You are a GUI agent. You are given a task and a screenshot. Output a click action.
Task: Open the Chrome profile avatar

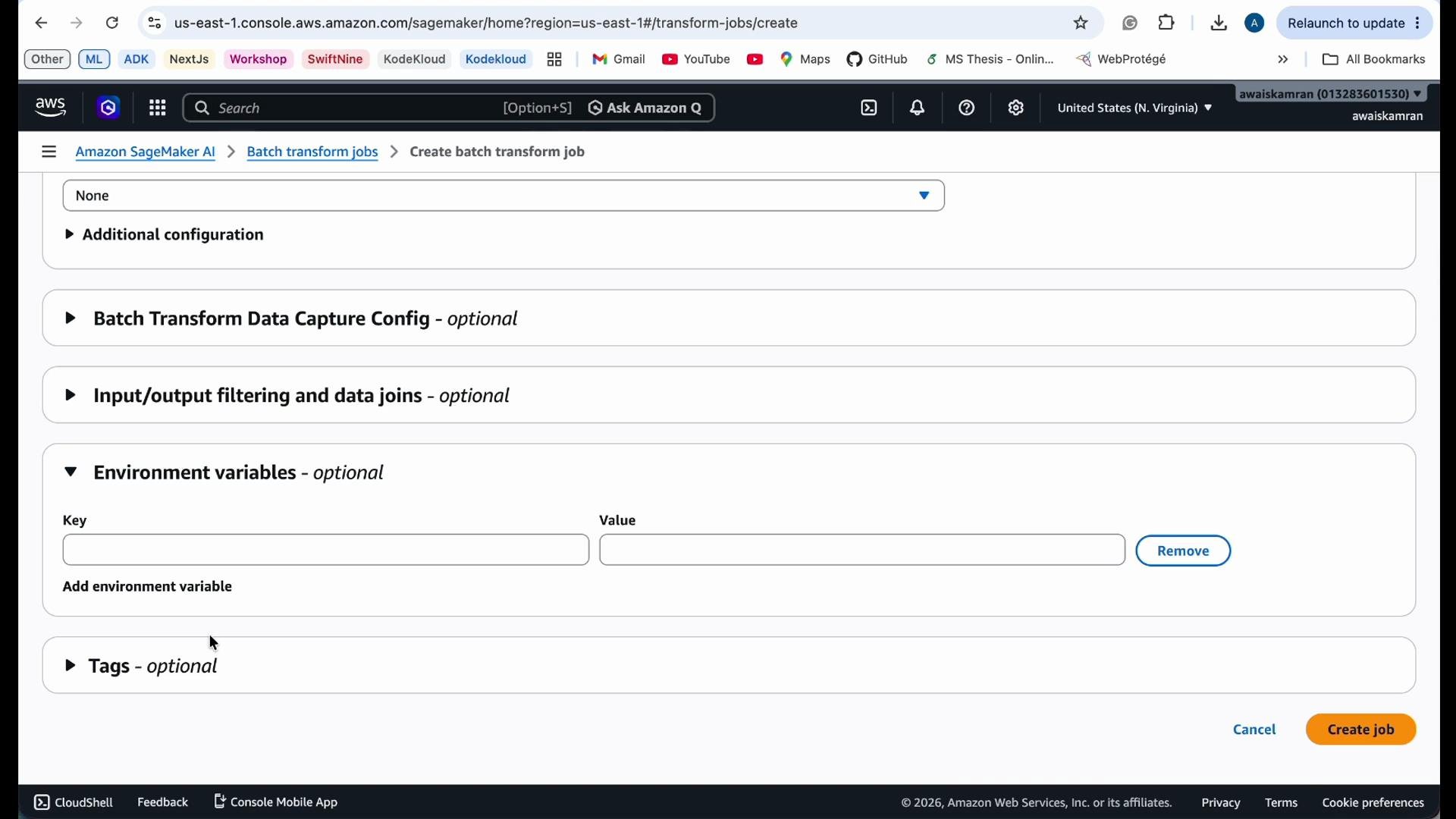[1256, 24]
